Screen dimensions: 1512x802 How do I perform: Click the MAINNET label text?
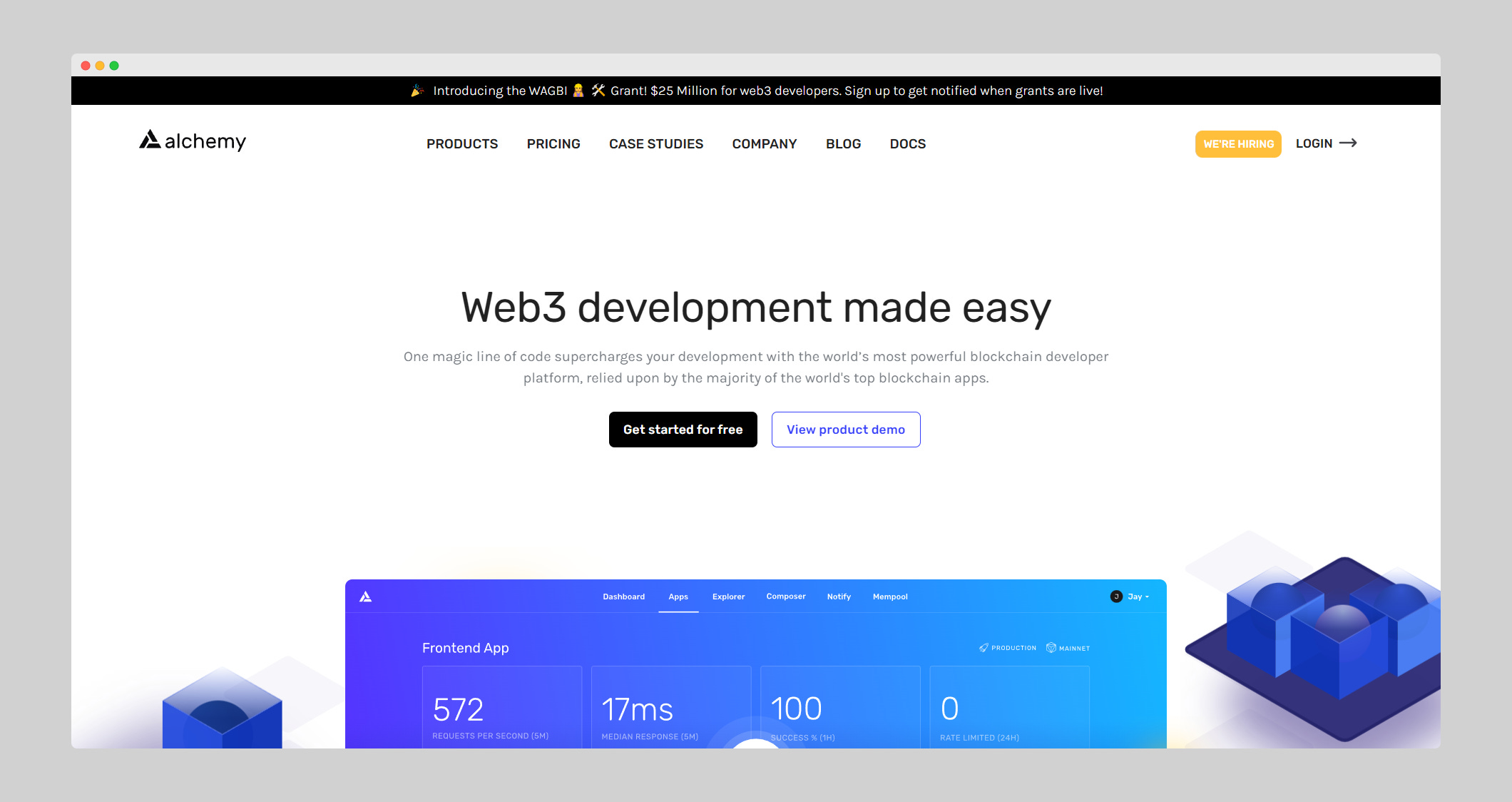1074,649
